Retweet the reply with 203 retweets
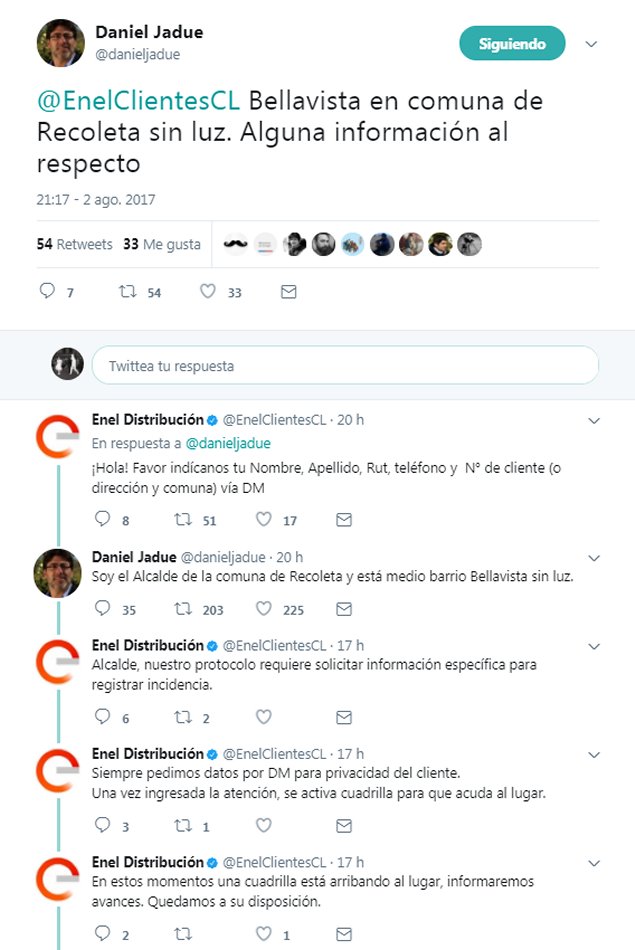This screenshot has height=950, width=635. pos(183,608)
